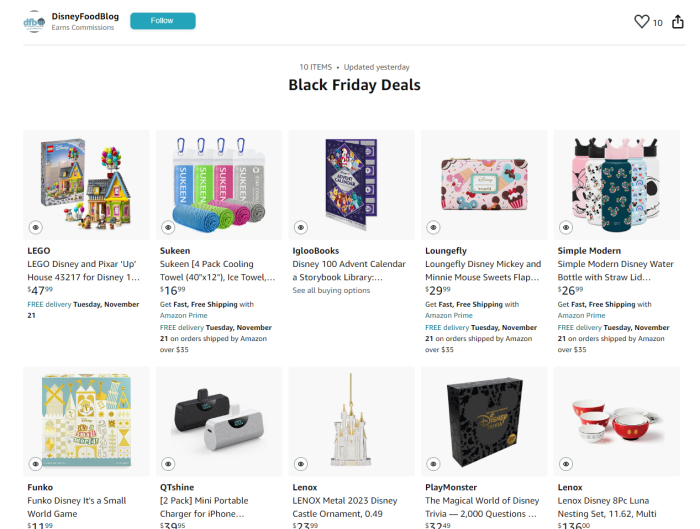Open the Loungefly Mickey and Minnie wallet link
The height and width of the screenshot is (529, 700).
(483, 270)
